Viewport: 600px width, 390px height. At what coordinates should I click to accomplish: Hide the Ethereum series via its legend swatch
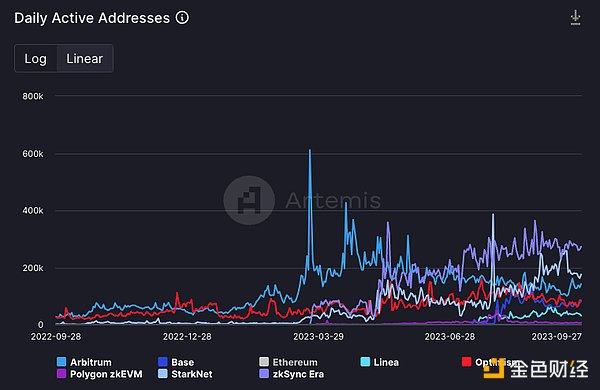coord(264,362)
